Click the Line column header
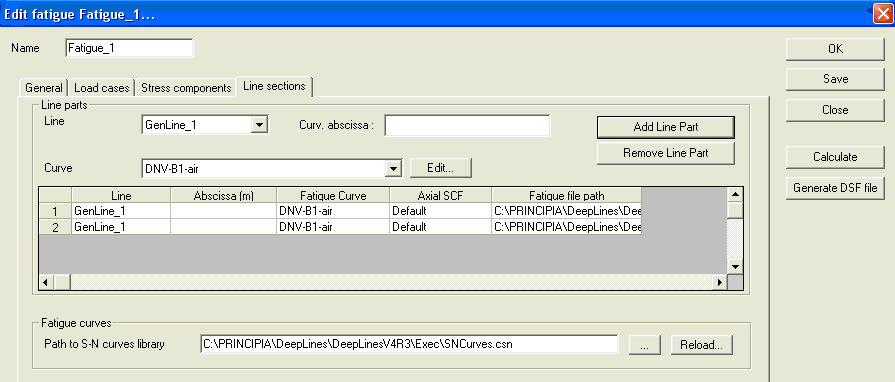 121,195
